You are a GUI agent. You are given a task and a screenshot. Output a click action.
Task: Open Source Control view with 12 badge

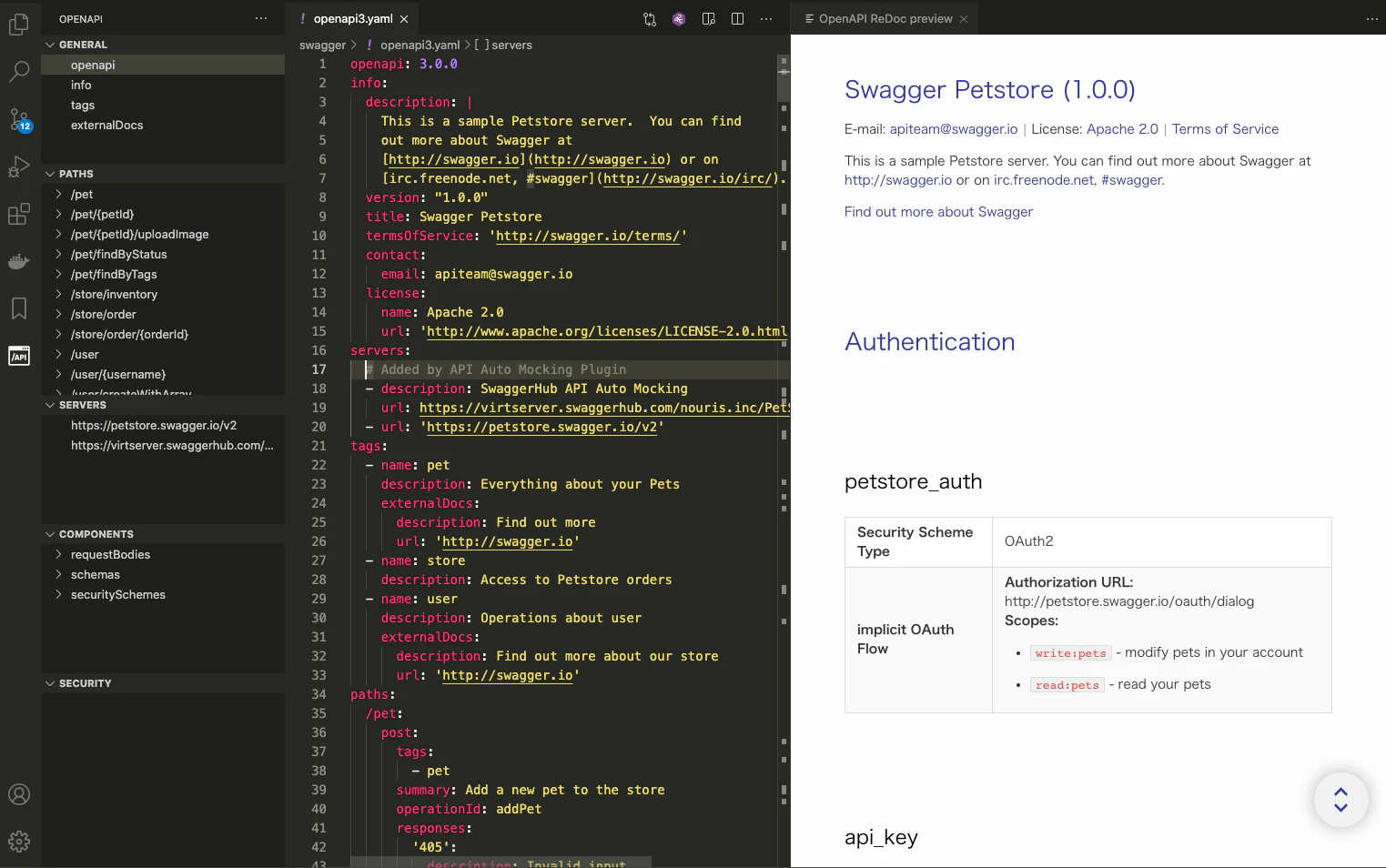point(19,119)
